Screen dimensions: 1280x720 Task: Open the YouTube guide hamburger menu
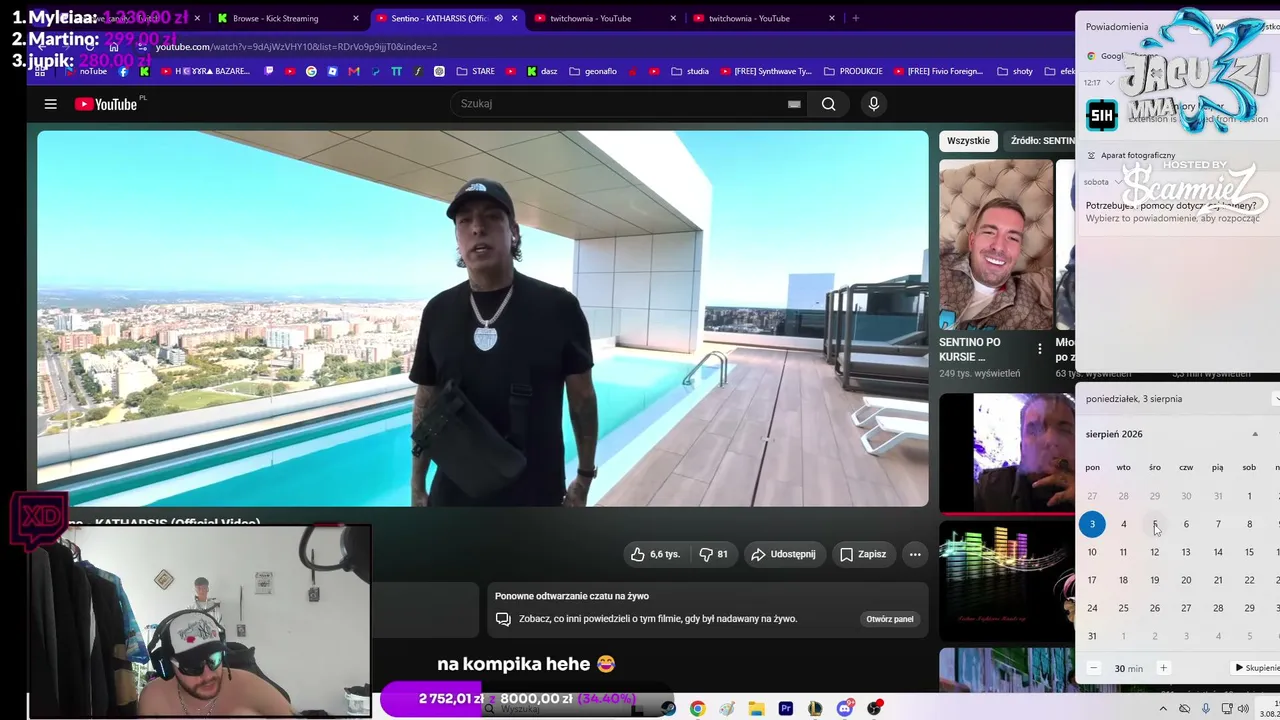point(50,104)
